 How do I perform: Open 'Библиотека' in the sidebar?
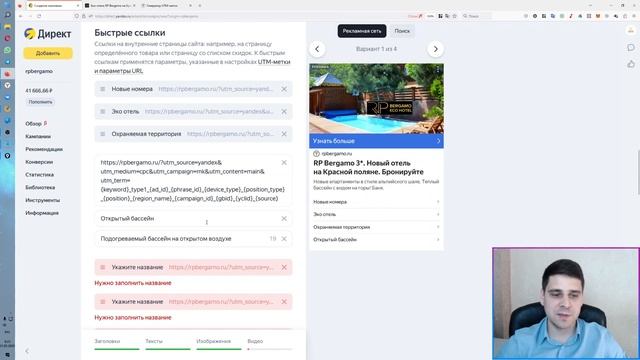(40, 187)
